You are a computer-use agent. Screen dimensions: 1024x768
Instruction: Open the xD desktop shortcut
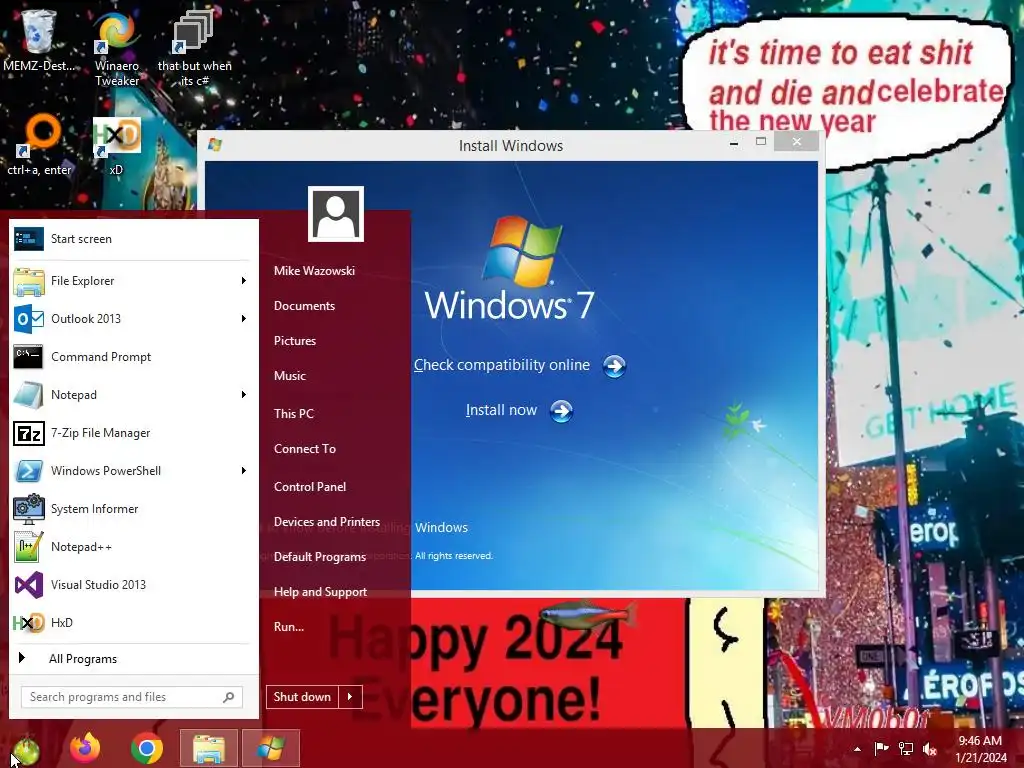coord(116,146)
